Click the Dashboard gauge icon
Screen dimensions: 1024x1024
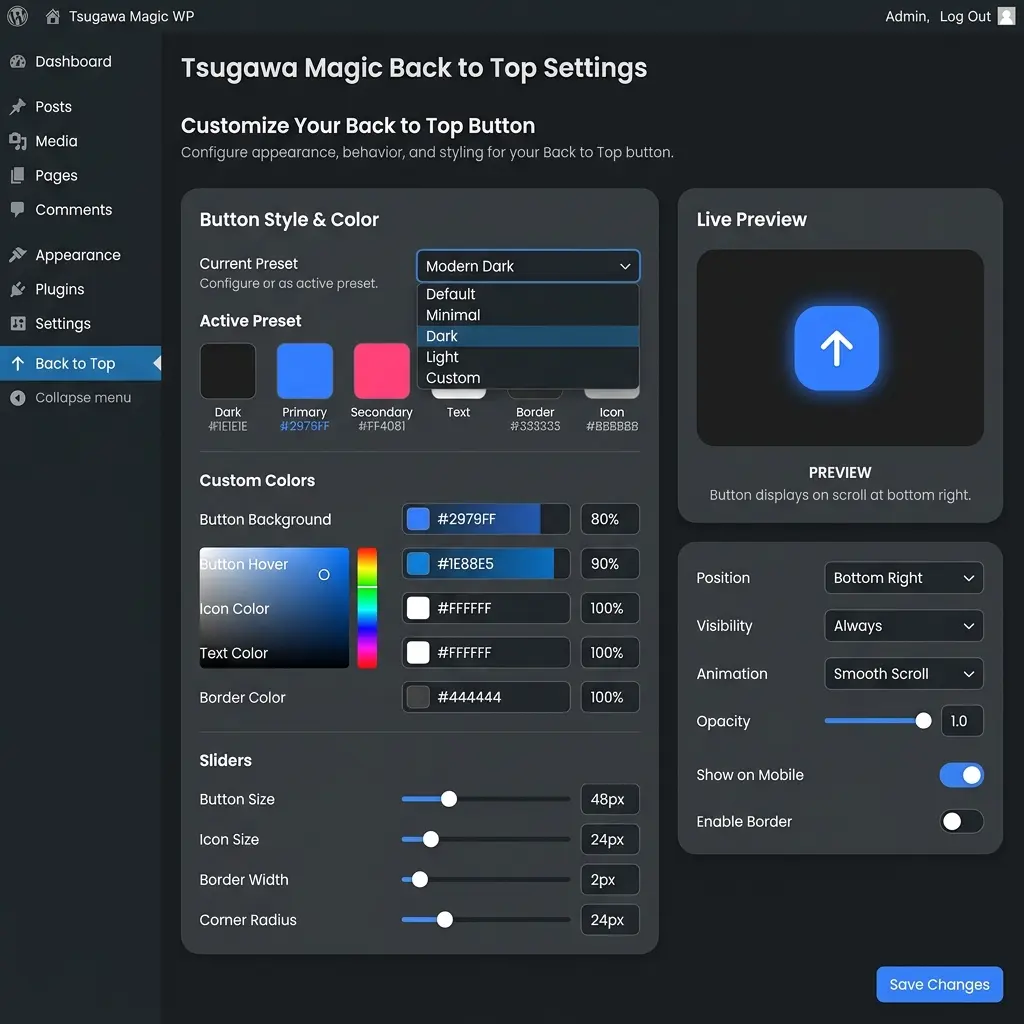[18, 61]
